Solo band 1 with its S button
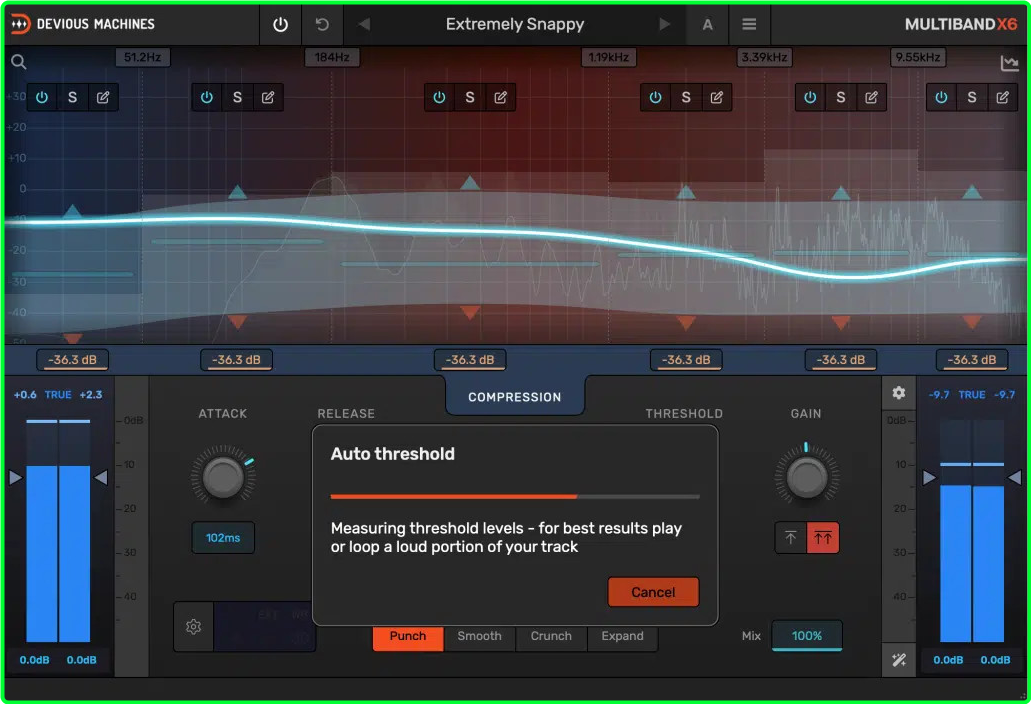 click(x=72, y=97)
